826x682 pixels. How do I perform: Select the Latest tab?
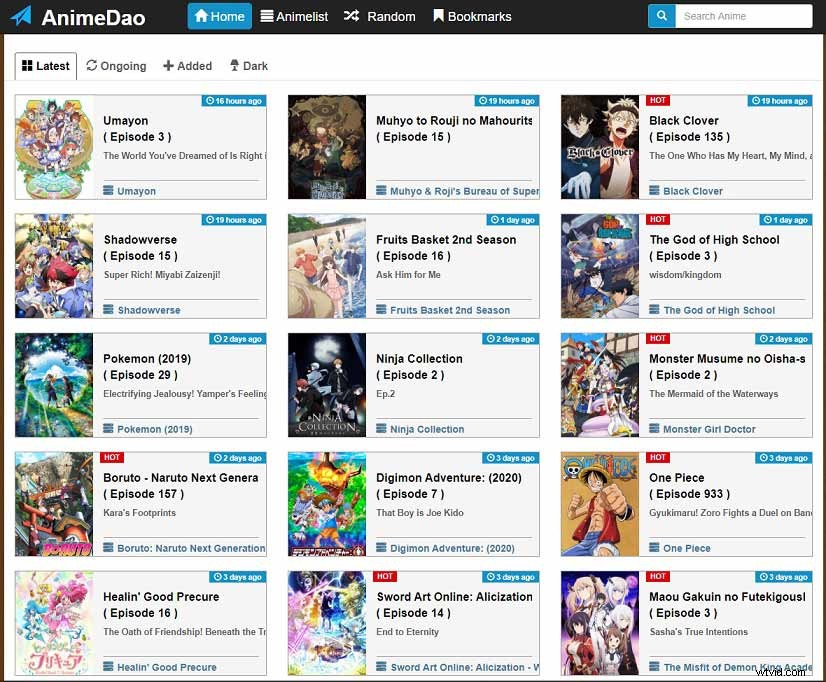coord(45,65)
